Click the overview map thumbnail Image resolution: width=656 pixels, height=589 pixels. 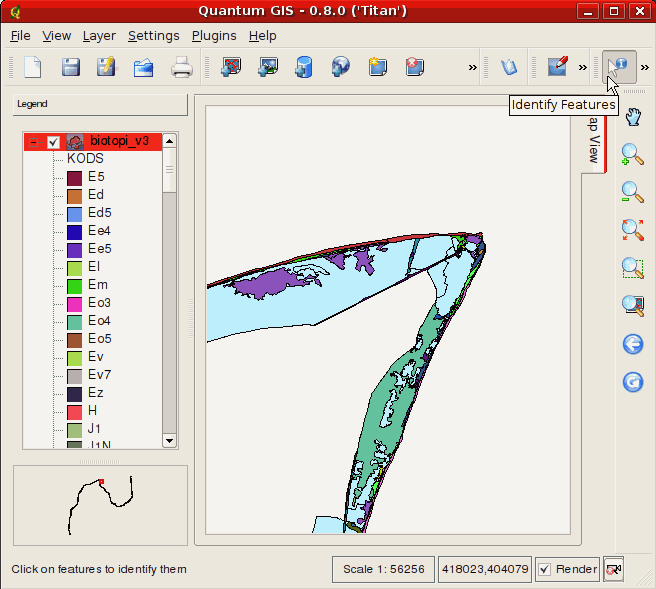pyautogui.click(x=100, y=505)
